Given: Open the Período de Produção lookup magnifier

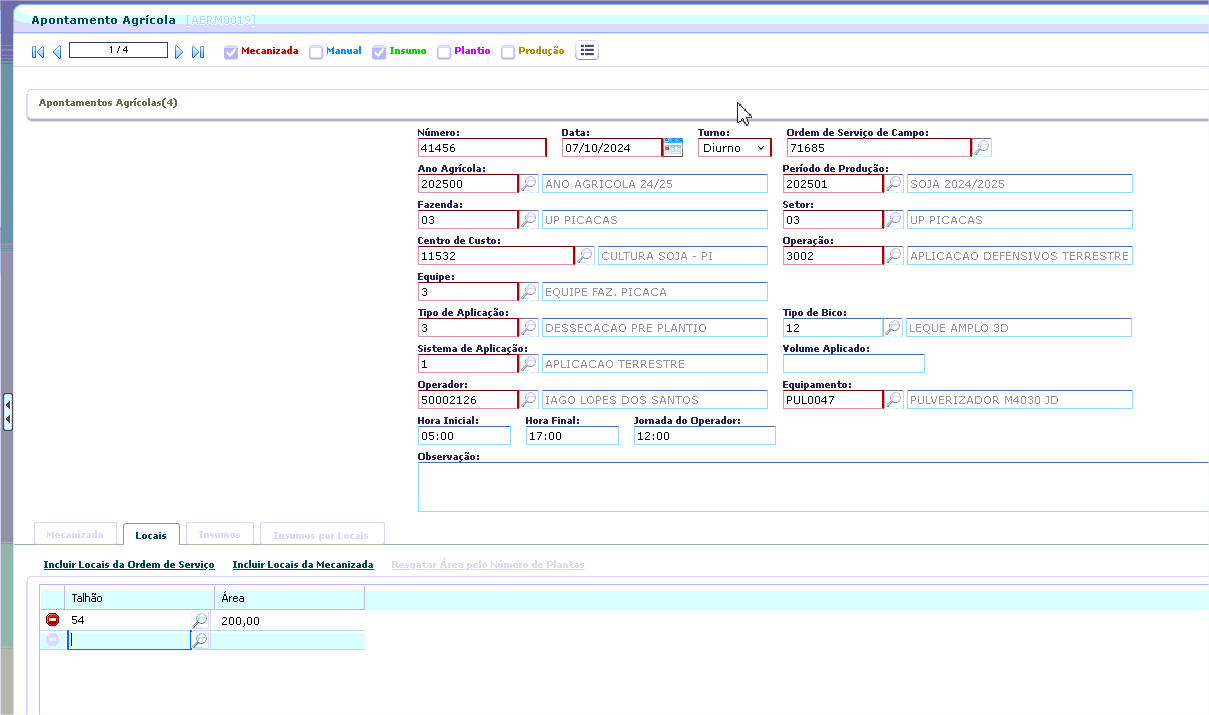Looking at the screenshot, I should tap(894, 183).
